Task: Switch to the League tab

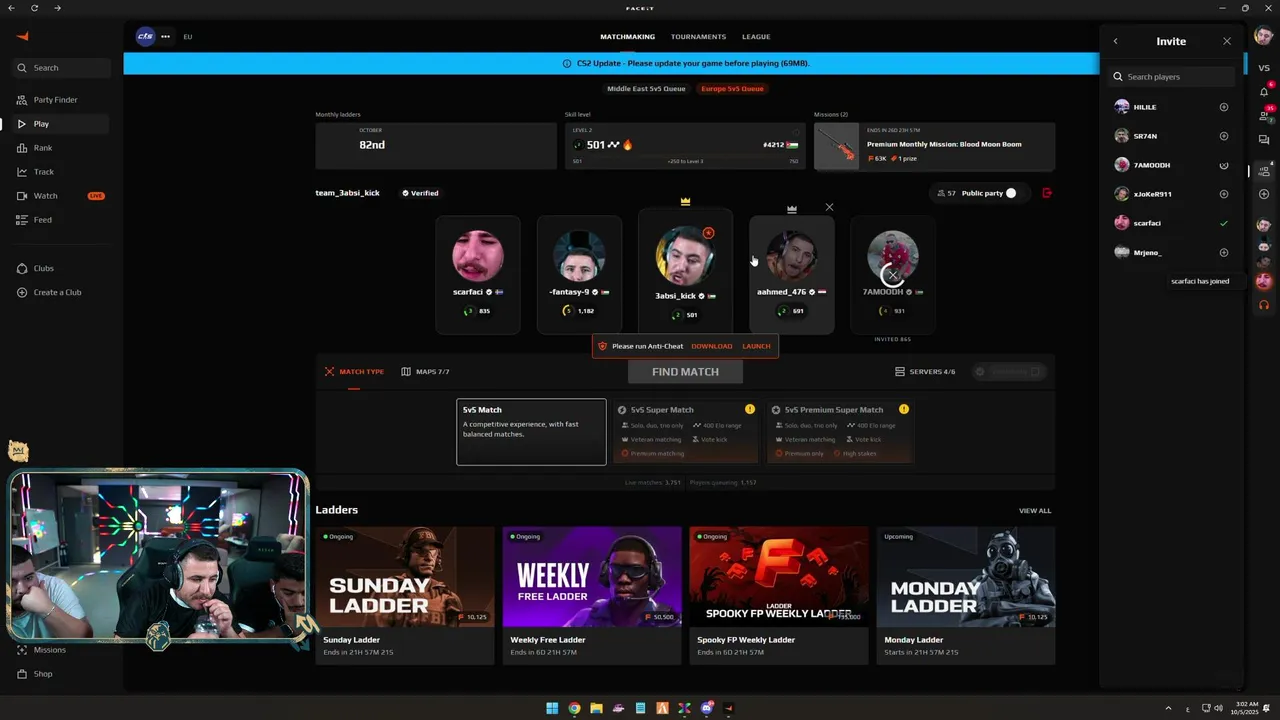Action: (x=756, y=37)
